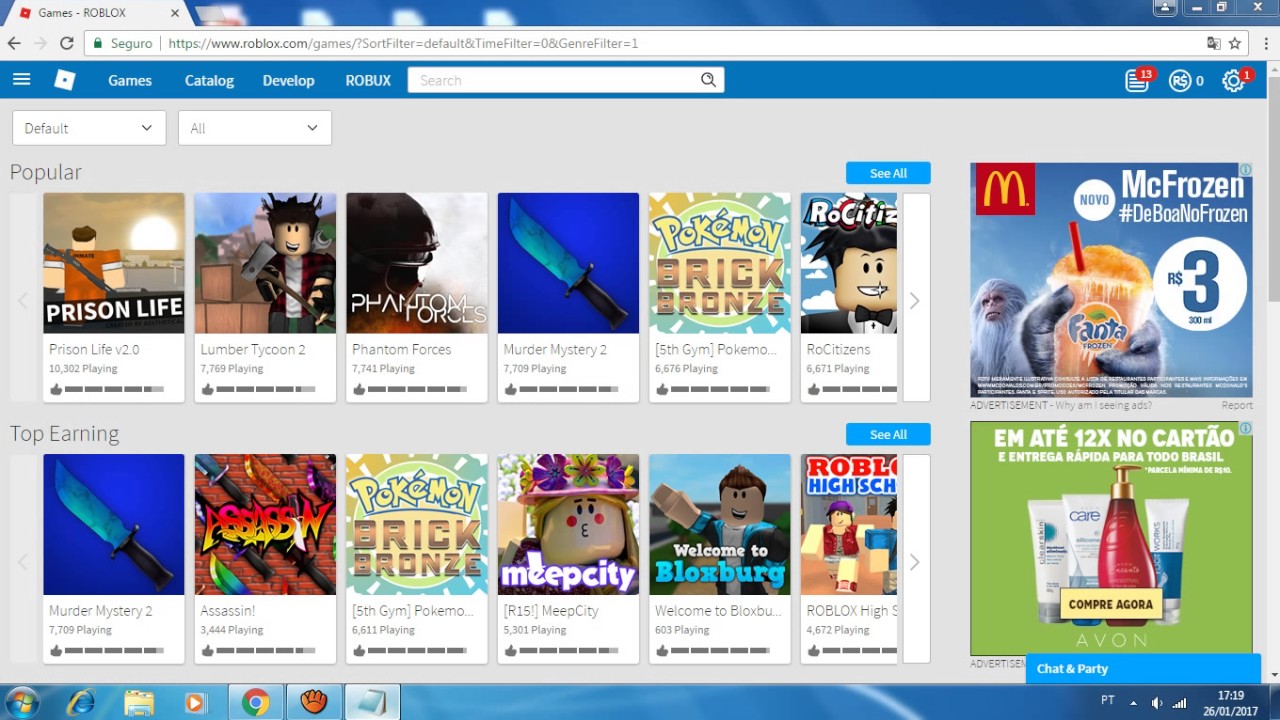
Task: Open the Lumber Tycoon 2 thumbnail
Action: [265, 263]
